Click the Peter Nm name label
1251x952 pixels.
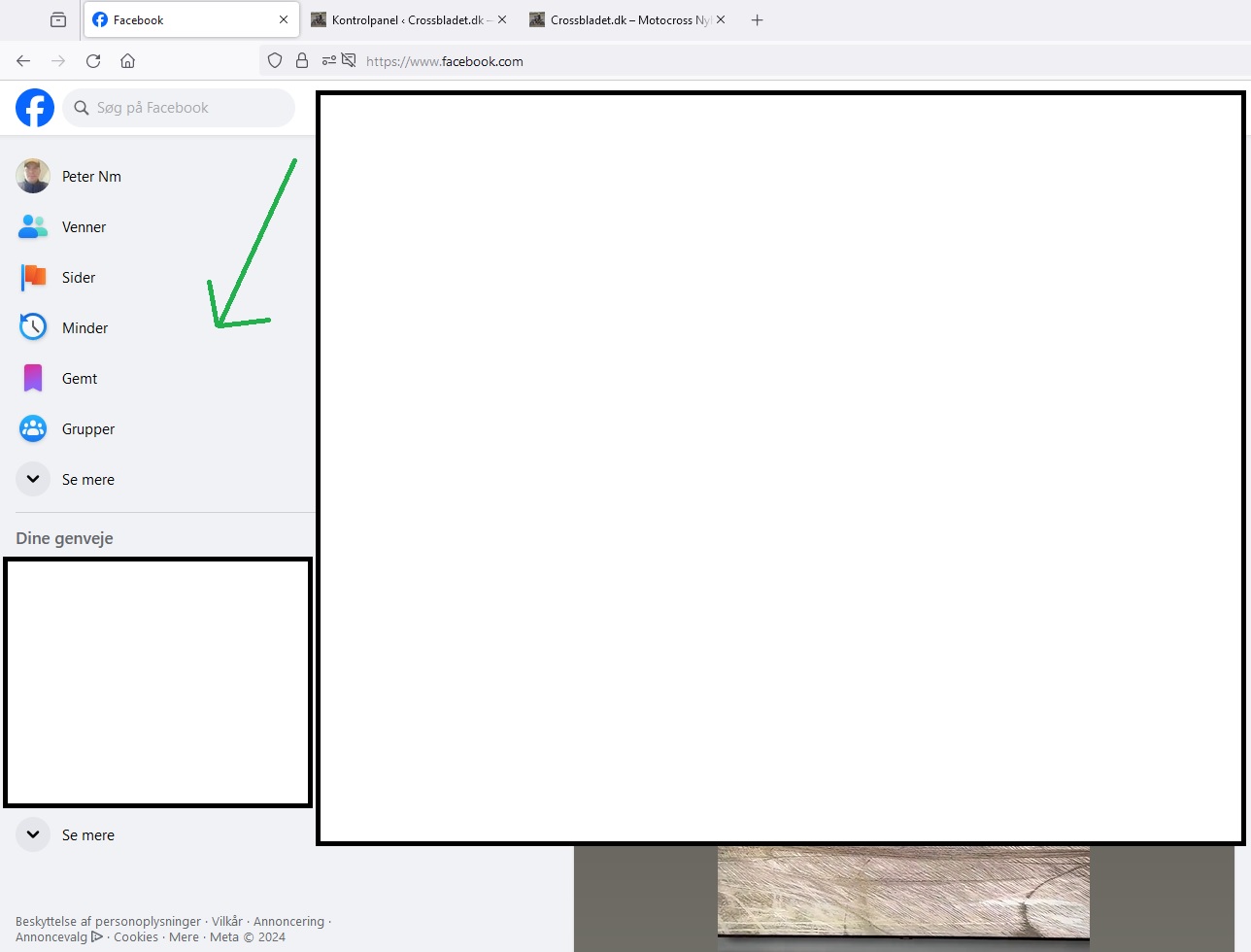point(91,177)
